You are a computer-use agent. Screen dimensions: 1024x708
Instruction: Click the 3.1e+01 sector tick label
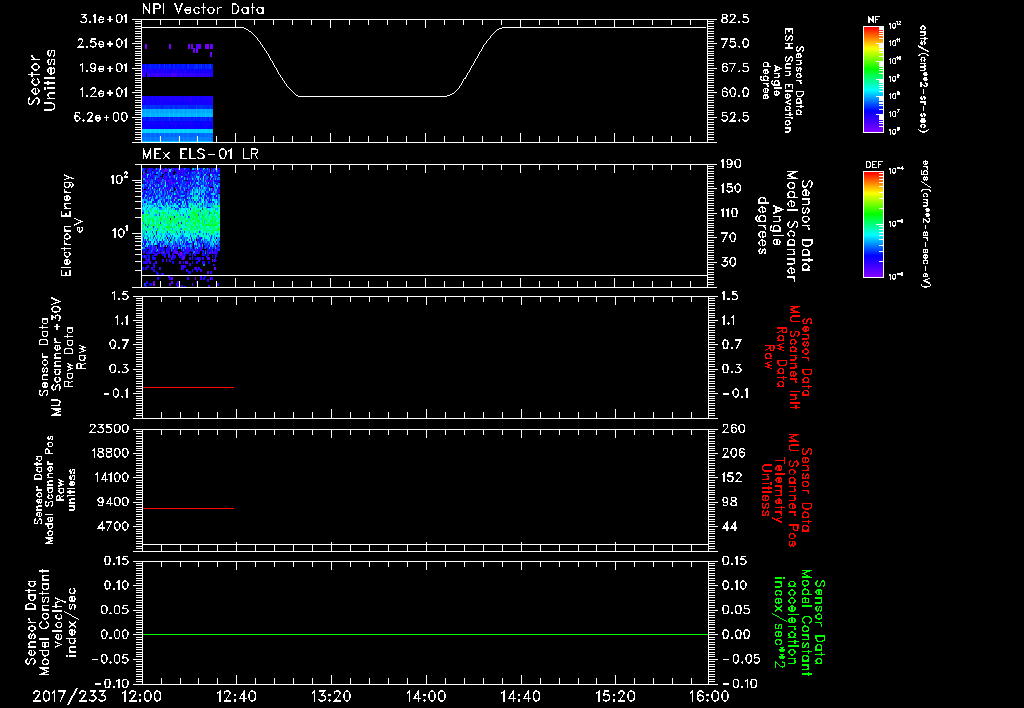click(x=104, y=19)
